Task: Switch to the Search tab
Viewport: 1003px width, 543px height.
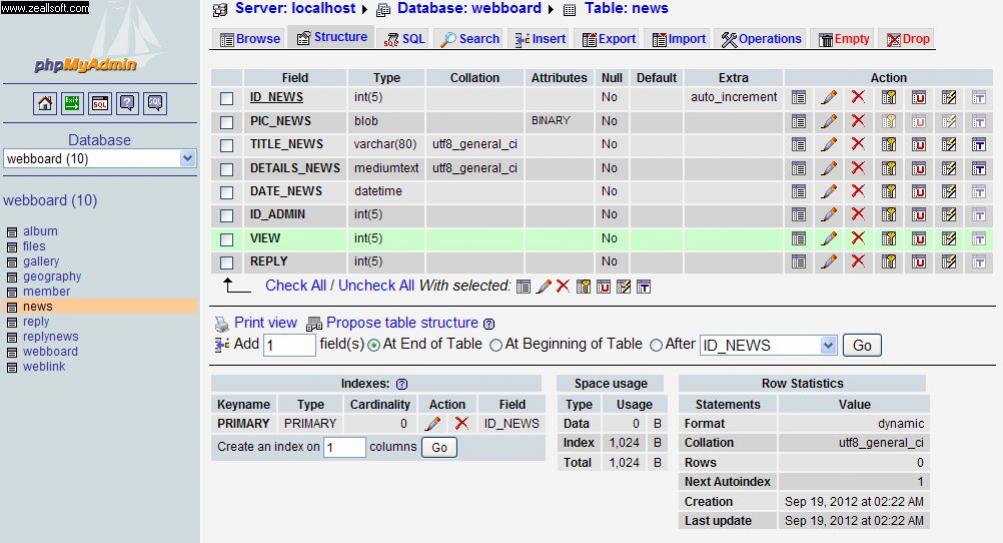Action: coord(470,39)
